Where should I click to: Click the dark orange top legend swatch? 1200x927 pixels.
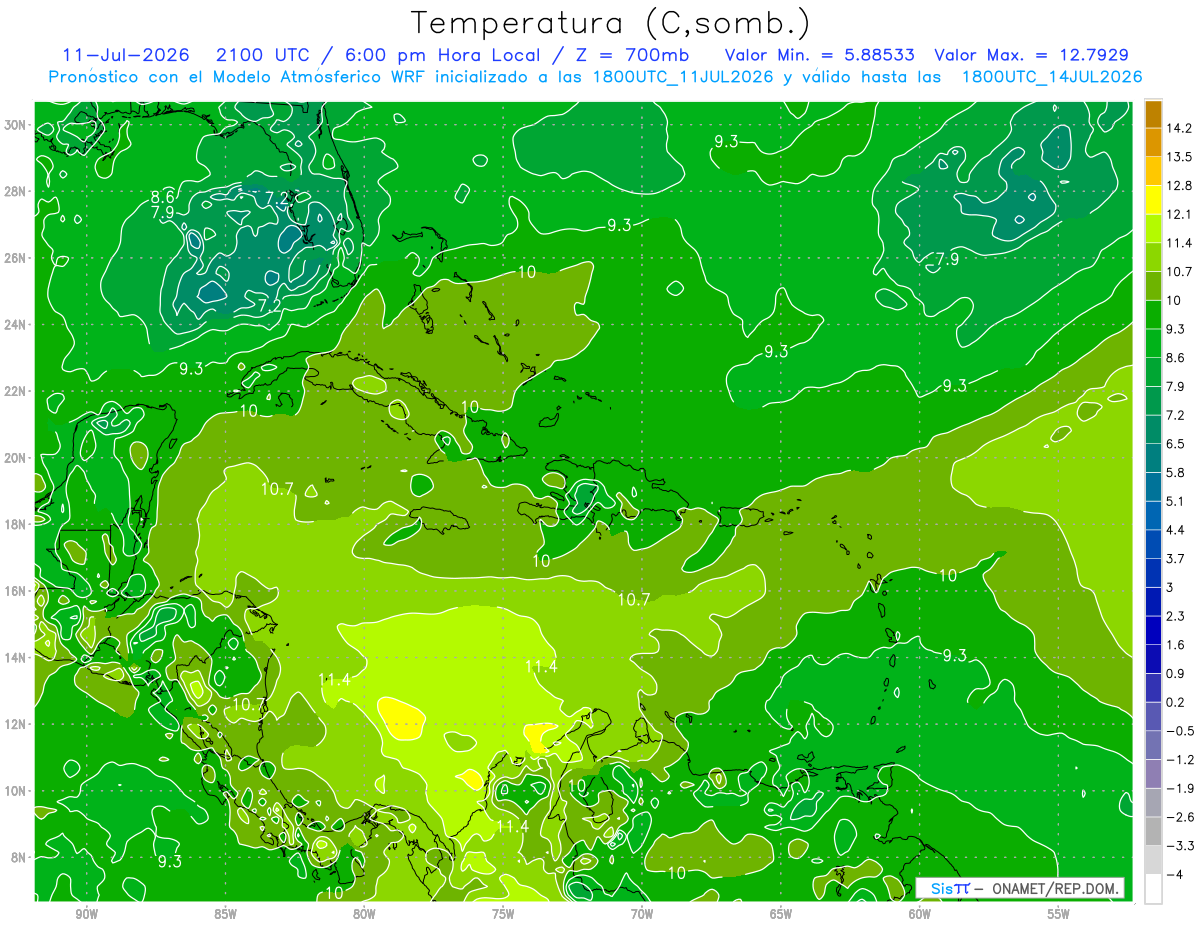1153,114
